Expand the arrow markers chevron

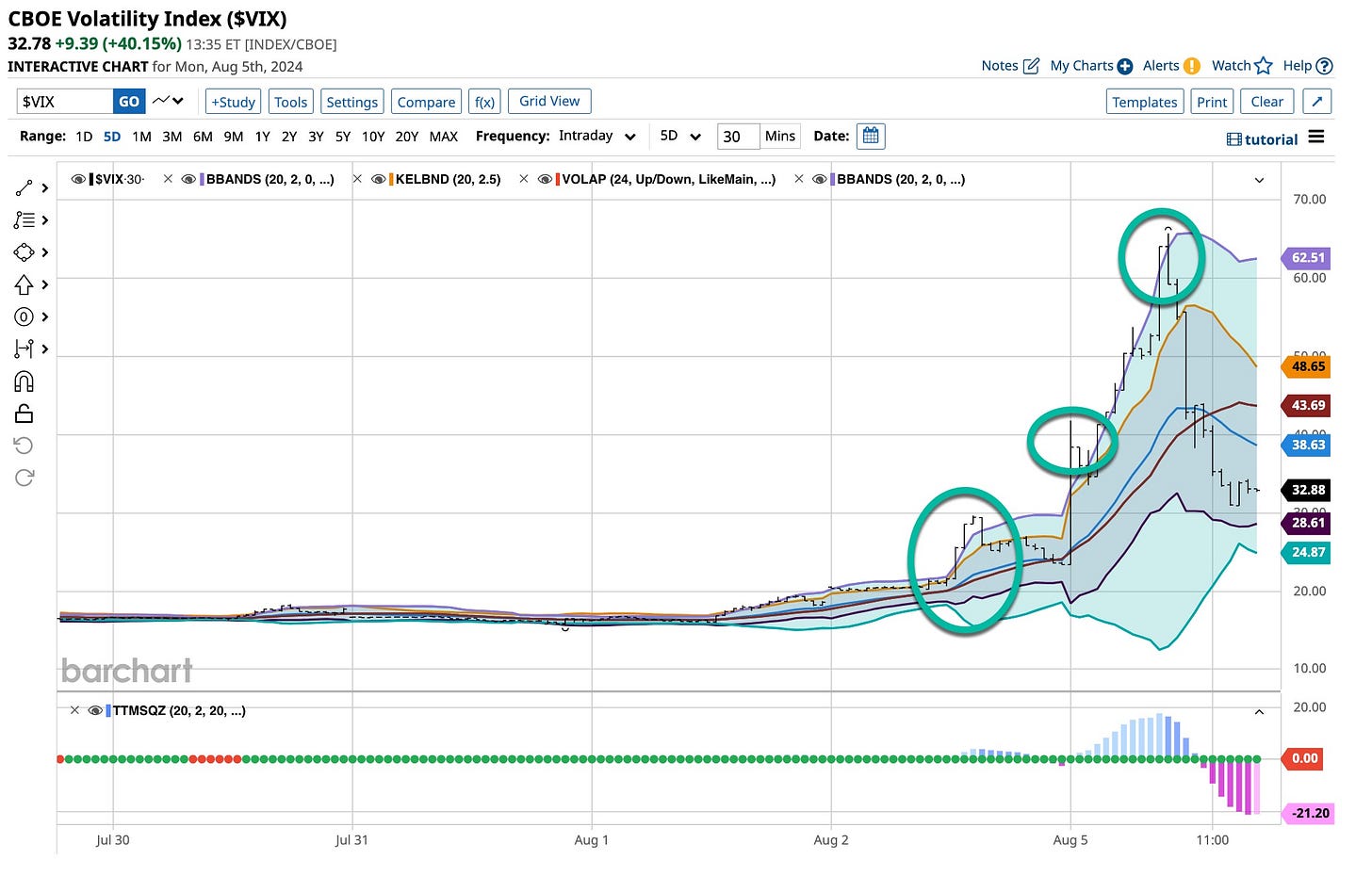pos(44,284)
